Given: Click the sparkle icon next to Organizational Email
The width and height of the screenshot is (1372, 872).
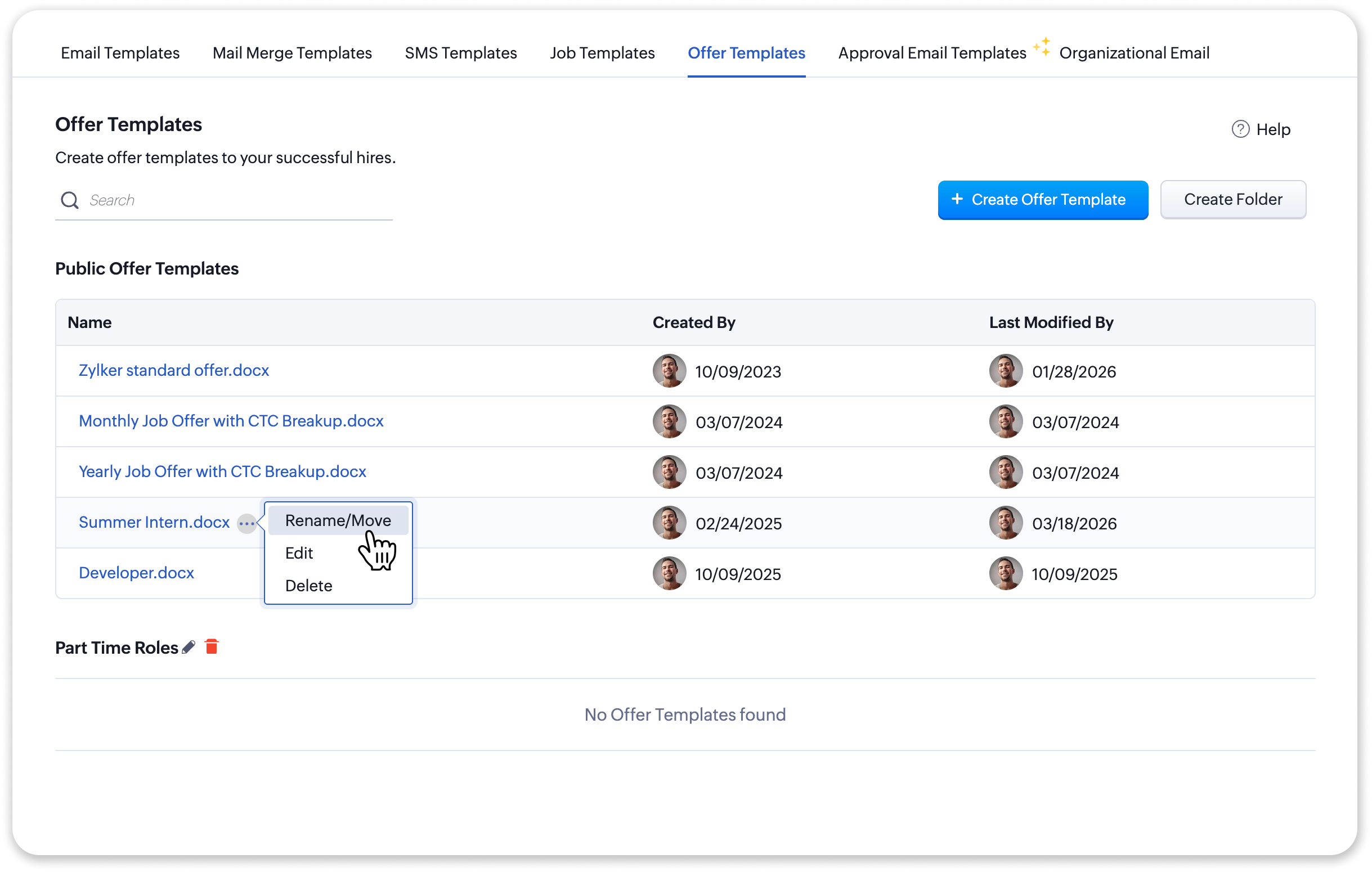Looking at the screenshot, I should click(x=1042, y=47).
